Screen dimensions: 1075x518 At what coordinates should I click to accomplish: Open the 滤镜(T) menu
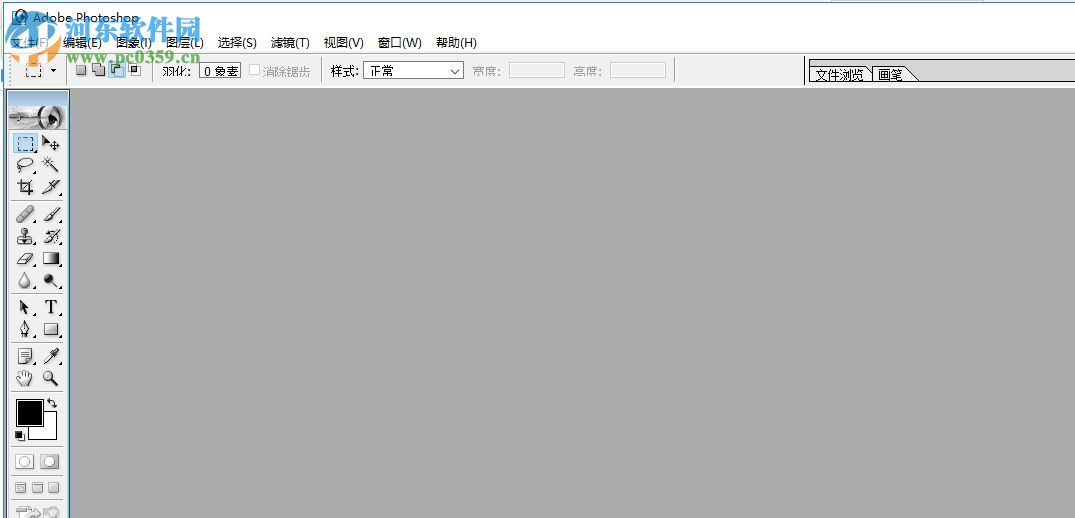point(290,42)
